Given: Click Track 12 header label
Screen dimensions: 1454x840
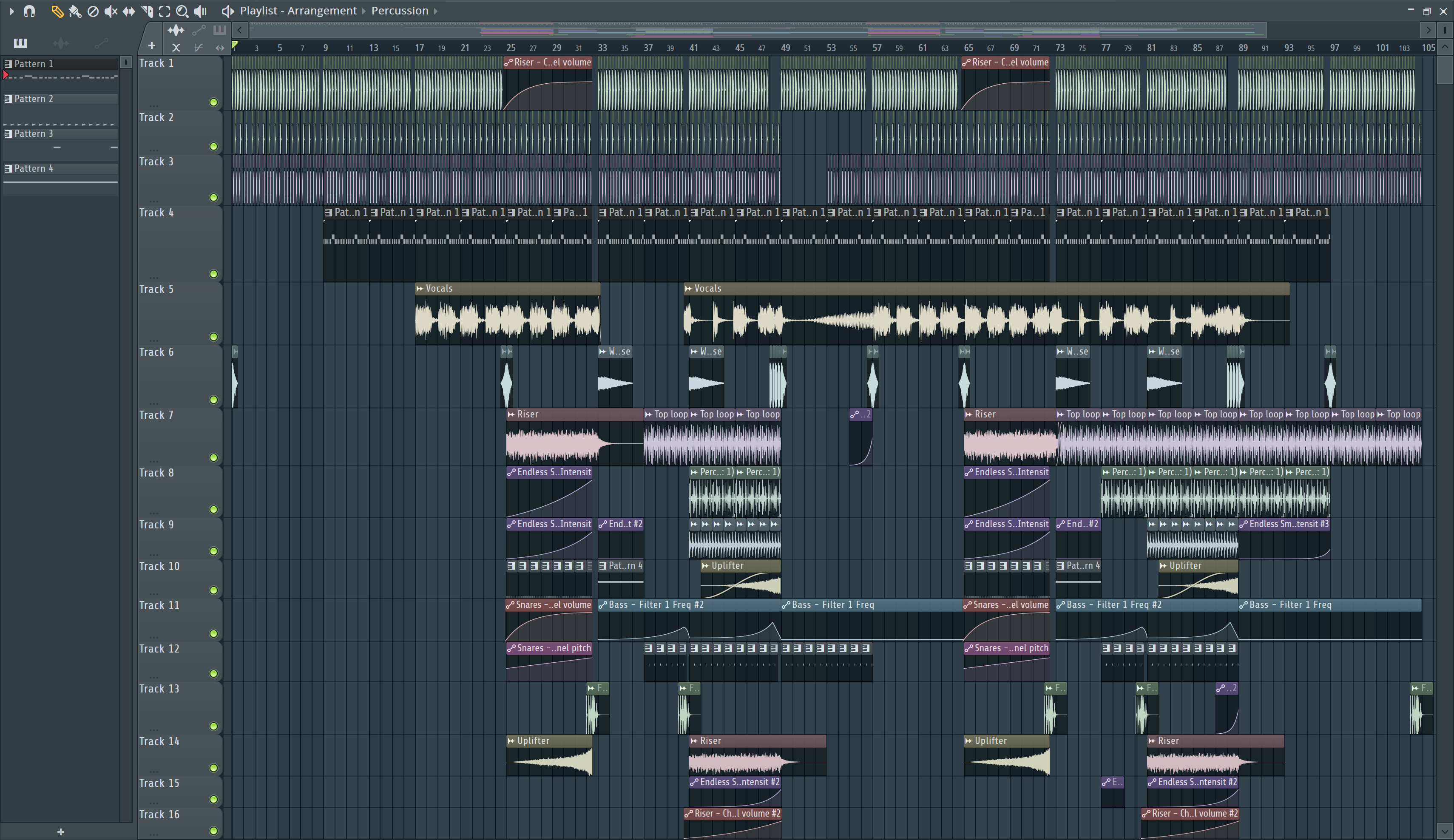Looking at the screenshot, I should pyautogui.click(x=159, y=648).
